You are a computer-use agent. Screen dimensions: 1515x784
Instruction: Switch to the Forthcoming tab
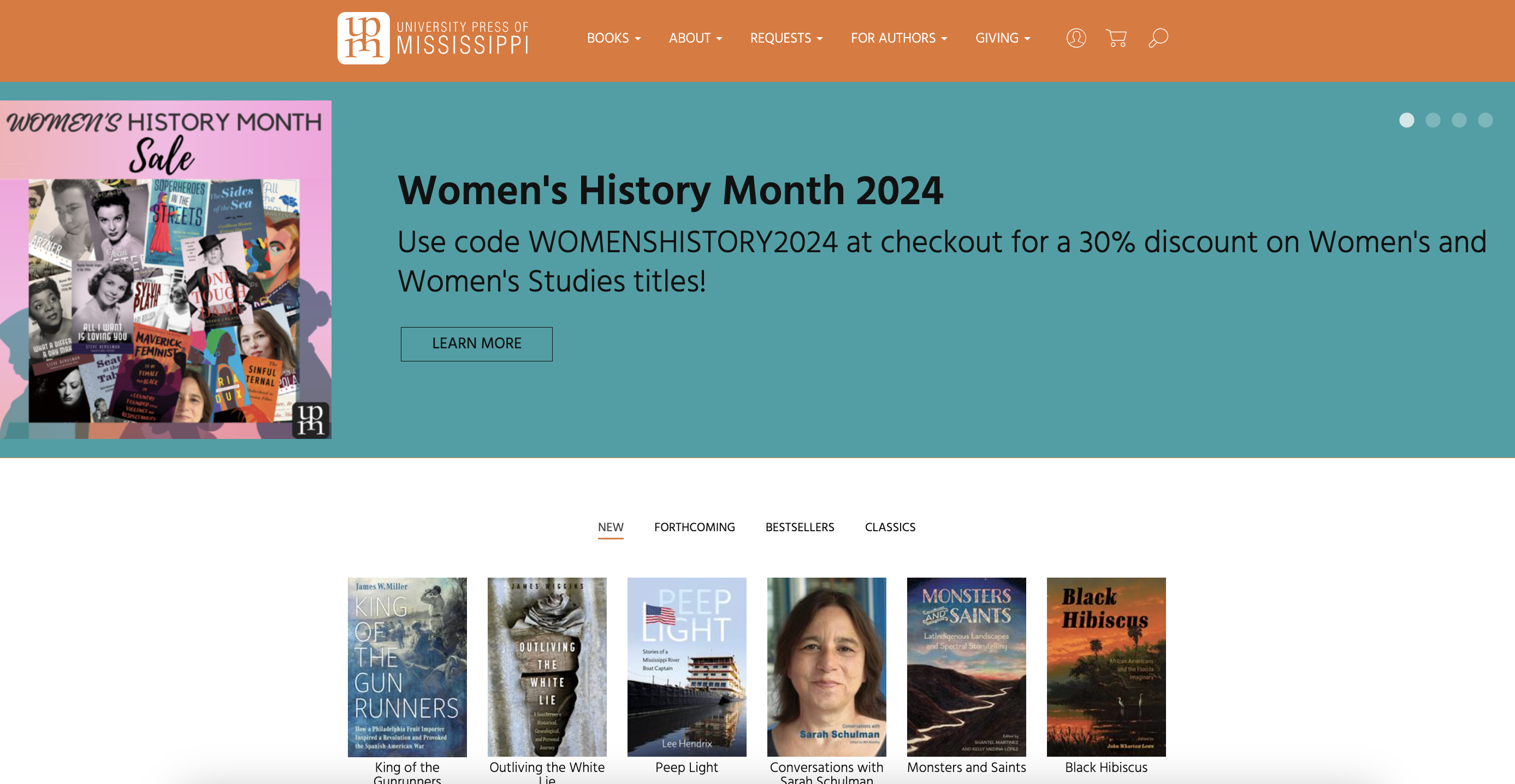click(694, 527)
